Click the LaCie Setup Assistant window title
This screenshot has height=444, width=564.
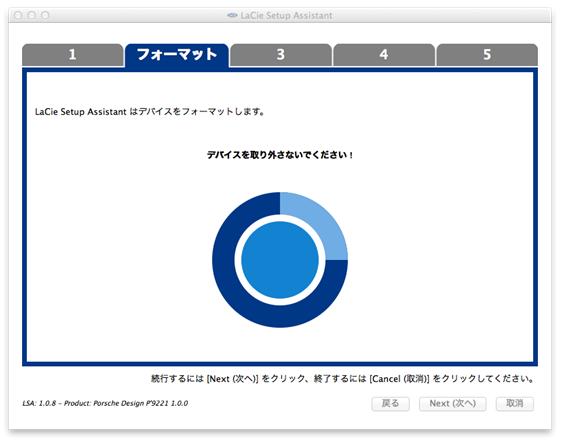tap(286, 15)
